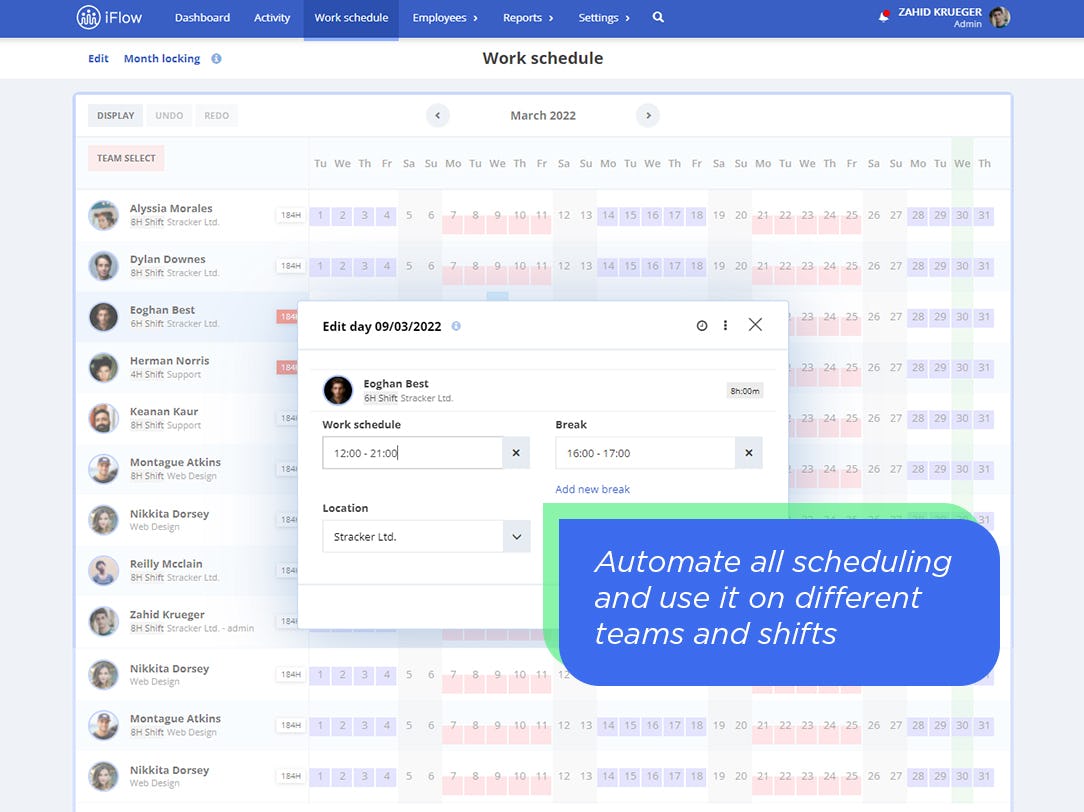
Task: Go to the Dashboard menu item
Action: click(202, 17)
